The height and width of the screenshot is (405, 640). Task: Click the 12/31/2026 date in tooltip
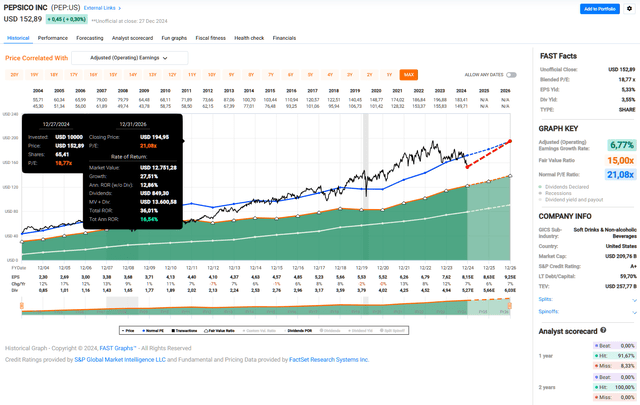tap(133, 124)
